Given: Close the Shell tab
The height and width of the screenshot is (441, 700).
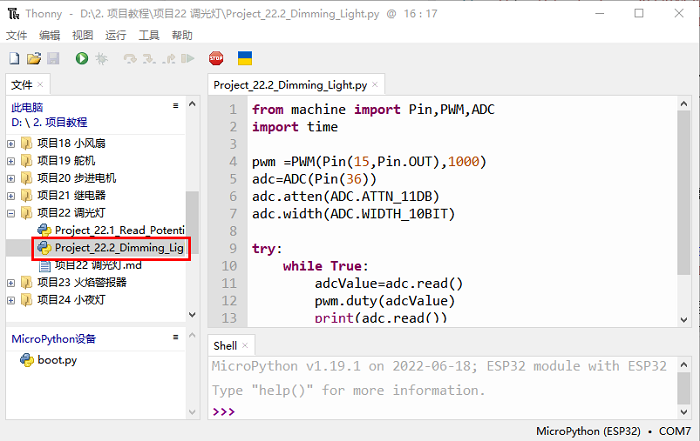Looking at the screenshot, I should tap(246, 345).
